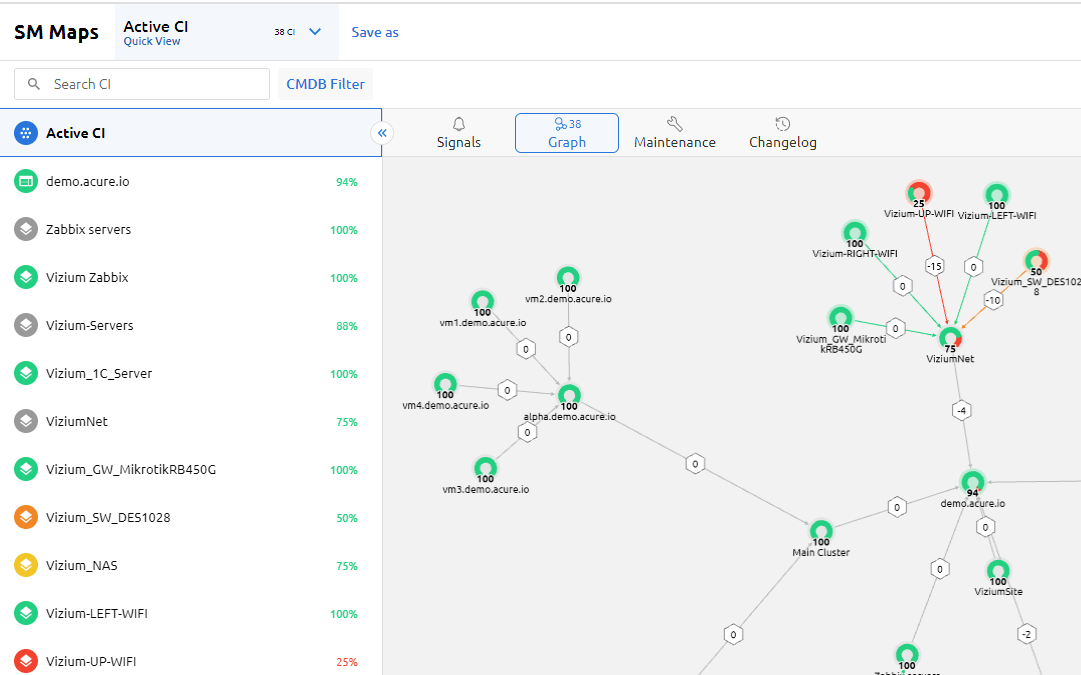Open Vizium_NAS list row
The height and width of the screenshot is (675, 1081).
click(191, 565)
